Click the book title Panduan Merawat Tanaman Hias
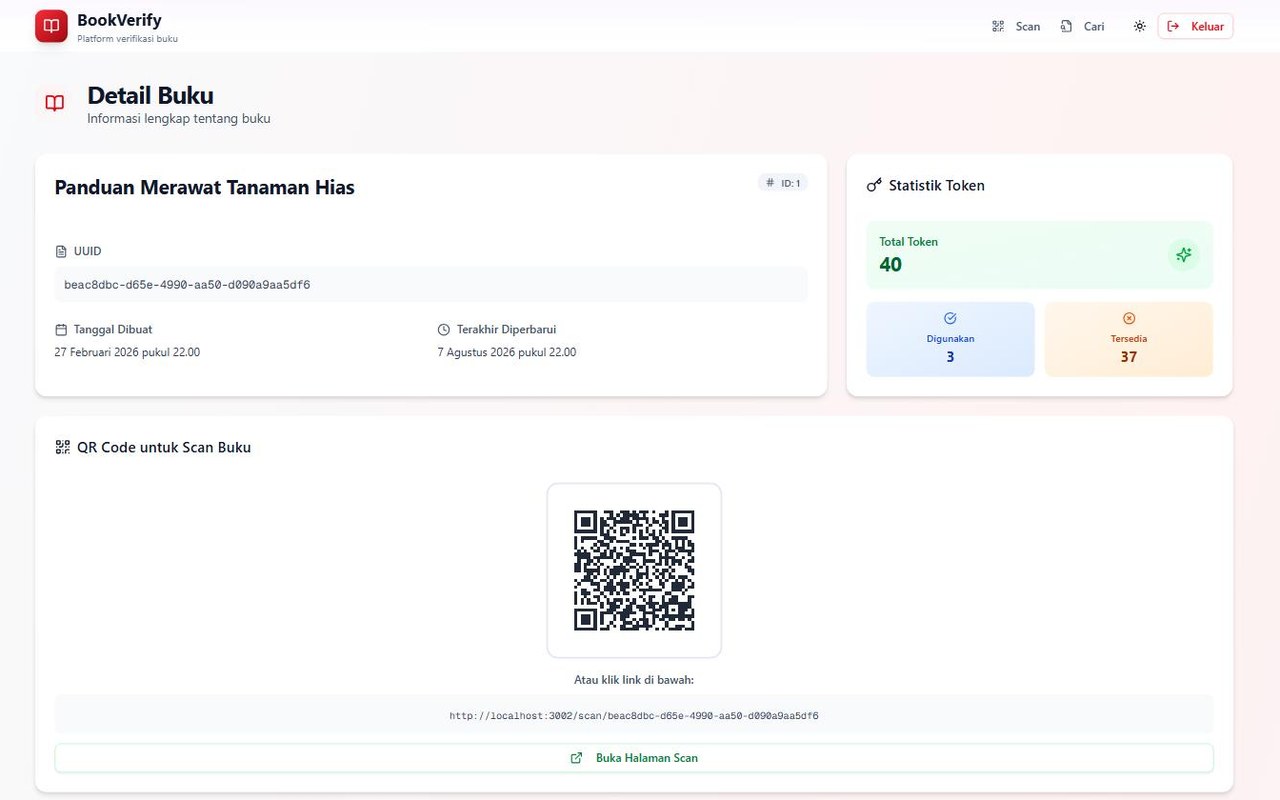The height and width of the screenshot is (800, 1280). [204, 188]
